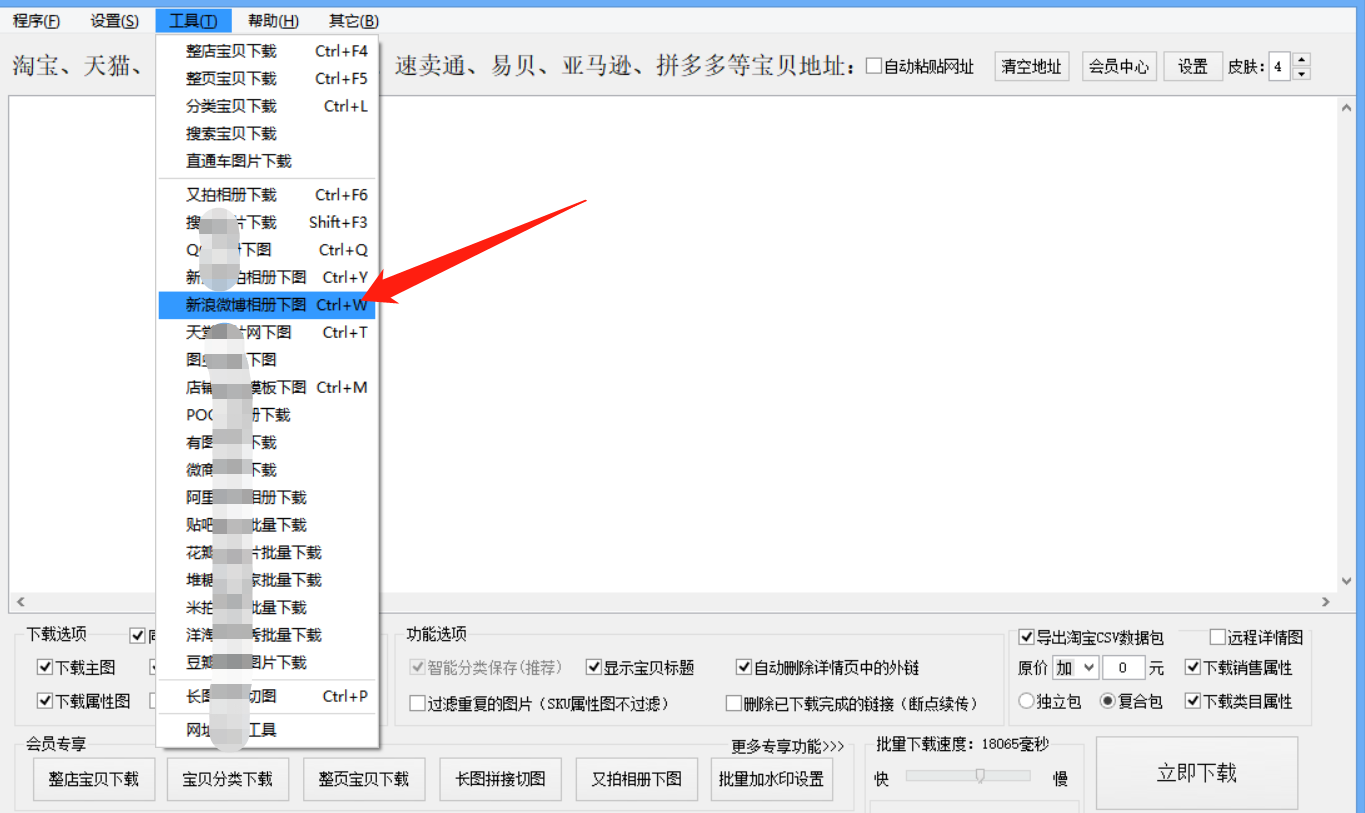Enable the 远程详情图 checkbox
The width and height of the screenshot is (1365, 813).
pyautogui.click(x=1218, y=637)
